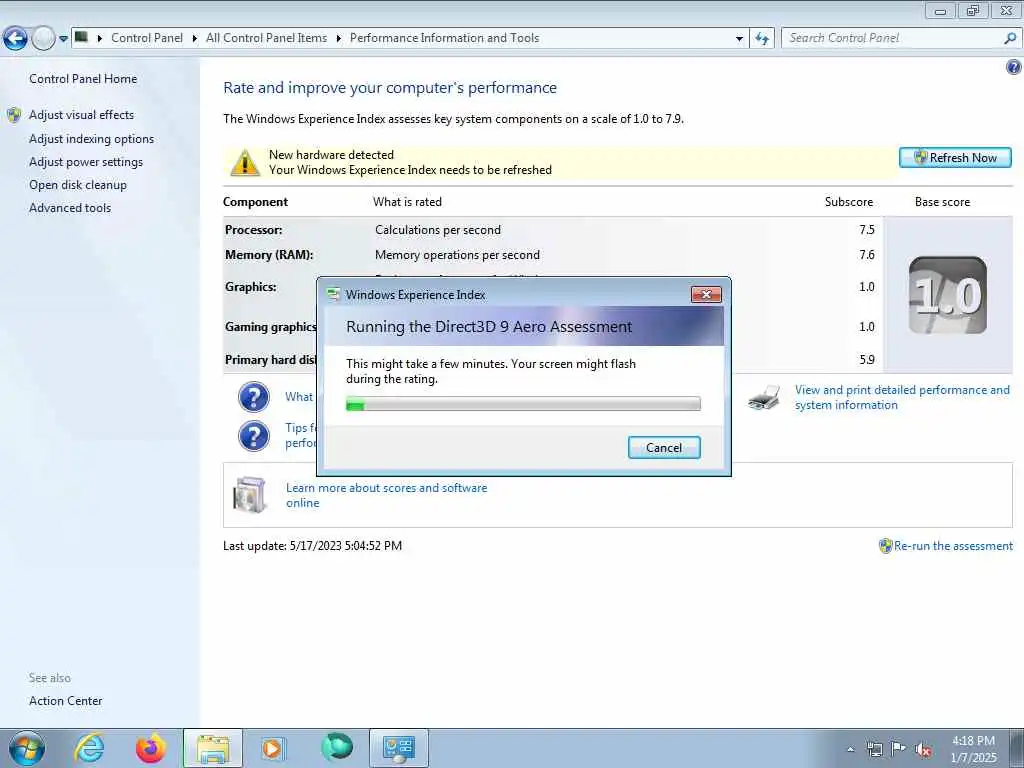The height and width of the screenshot is (768, 1024).
Task: Click 'Memory operations per second' text
Action: pyautogui.click(x=457, y=255)
